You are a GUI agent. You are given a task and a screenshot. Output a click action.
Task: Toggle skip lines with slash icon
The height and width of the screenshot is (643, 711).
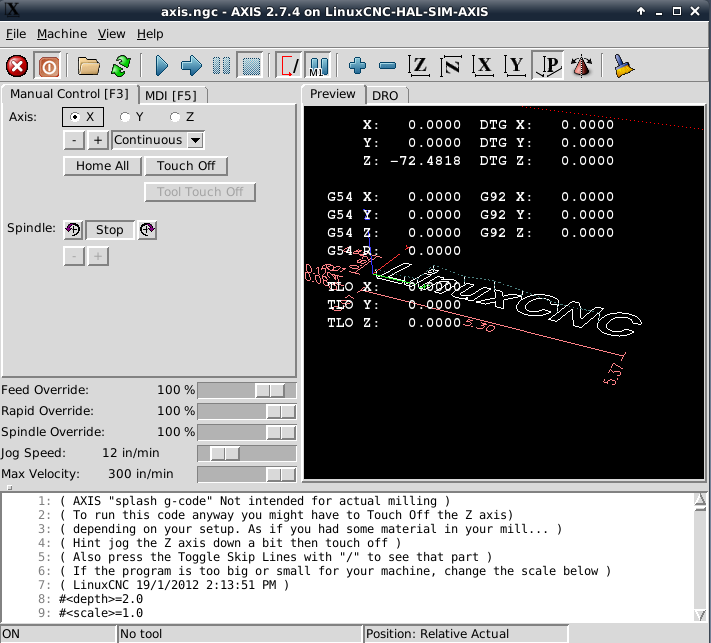[289, 66]
